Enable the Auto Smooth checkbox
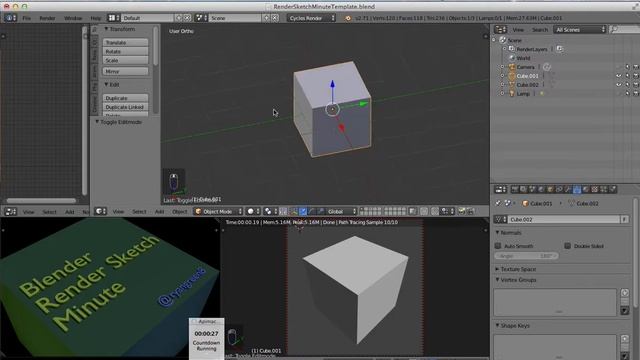This screenshot has width=640, height=360. 498,246
